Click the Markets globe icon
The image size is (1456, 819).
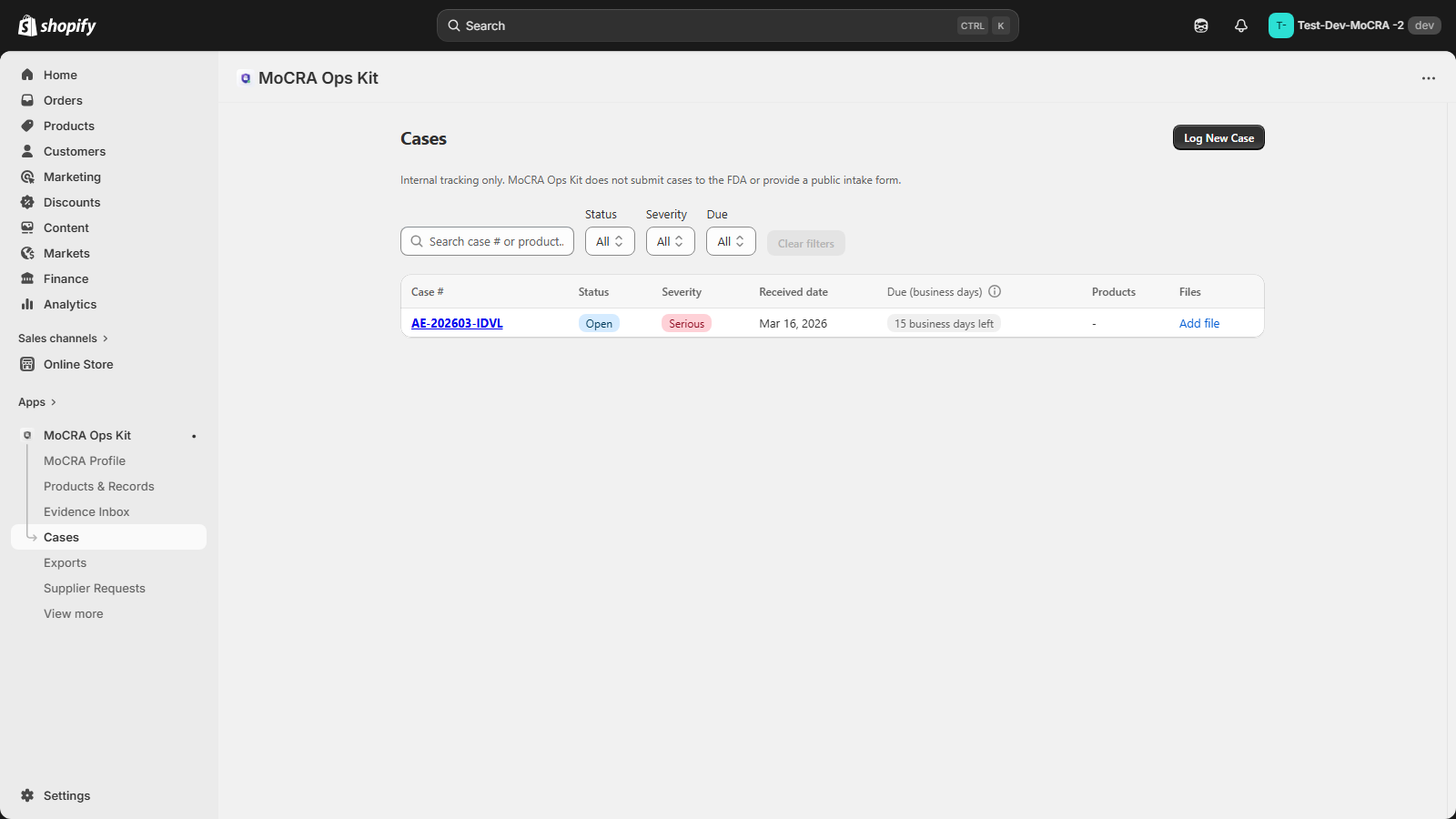tap(27, 253)
